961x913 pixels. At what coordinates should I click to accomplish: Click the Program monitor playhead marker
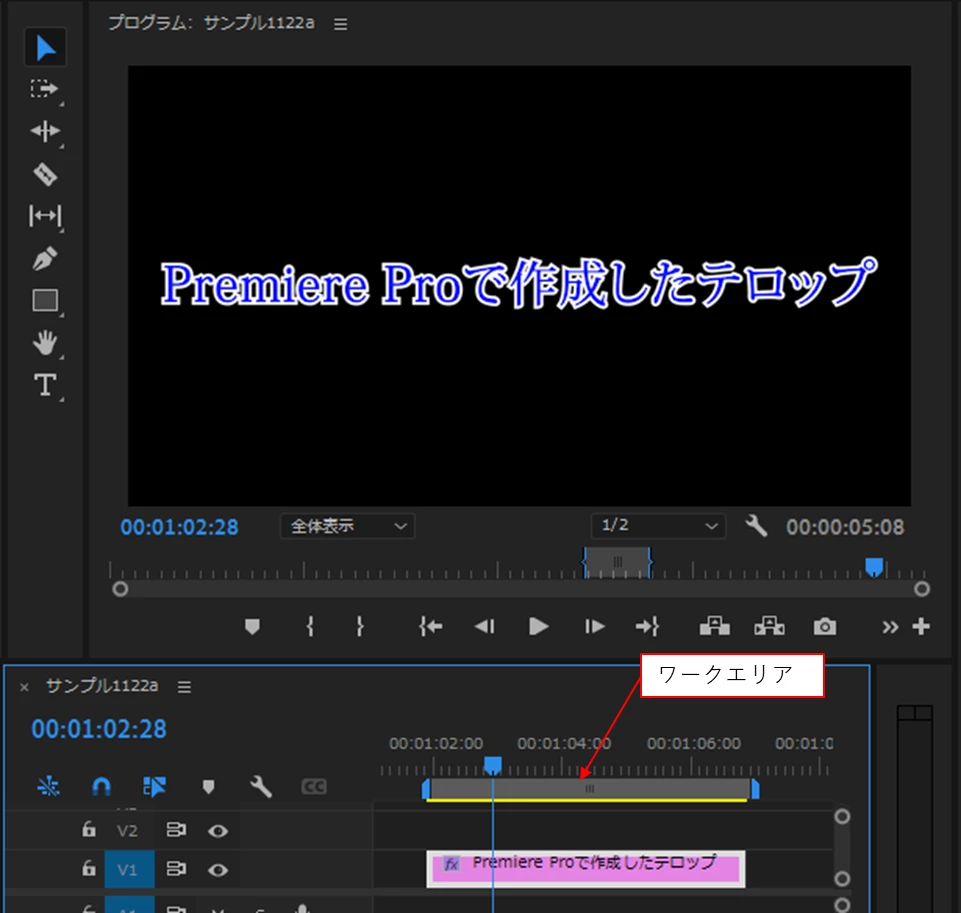pos(874,566)
